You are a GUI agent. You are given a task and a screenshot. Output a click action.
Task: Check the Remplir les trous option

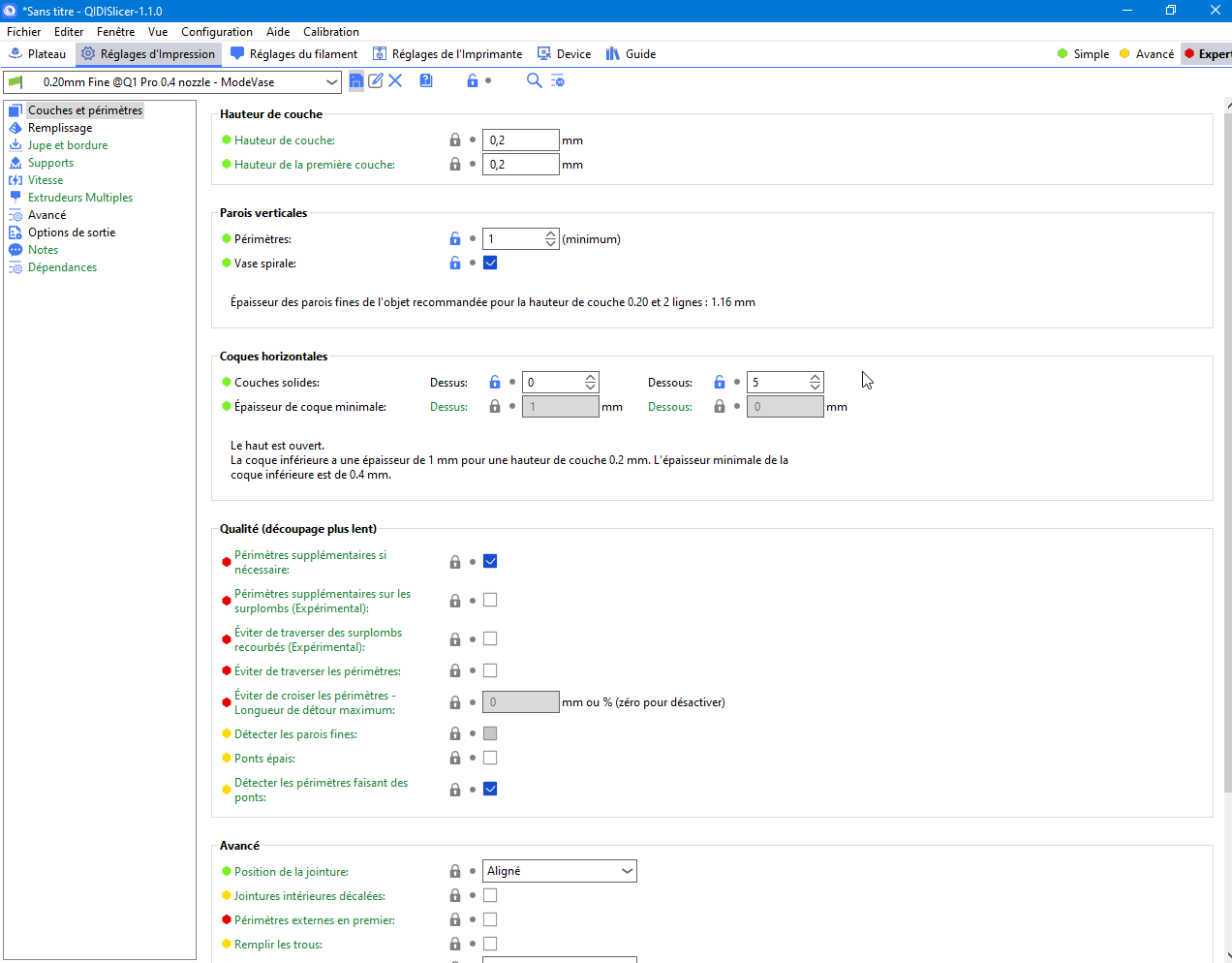point(490,944)
